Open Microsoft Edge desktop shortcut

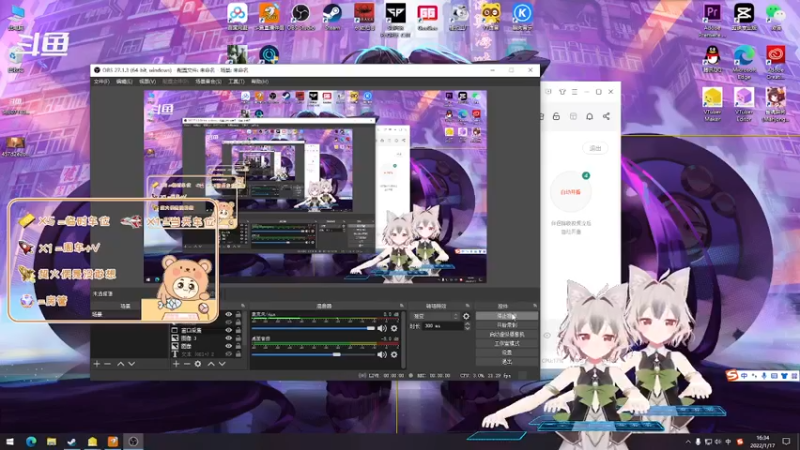[744, 62]
